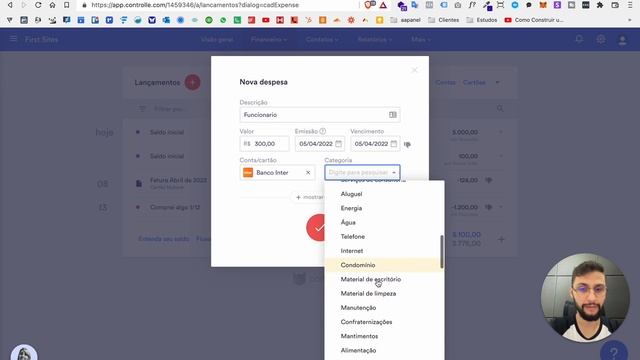Choose the Internet category

351,251
